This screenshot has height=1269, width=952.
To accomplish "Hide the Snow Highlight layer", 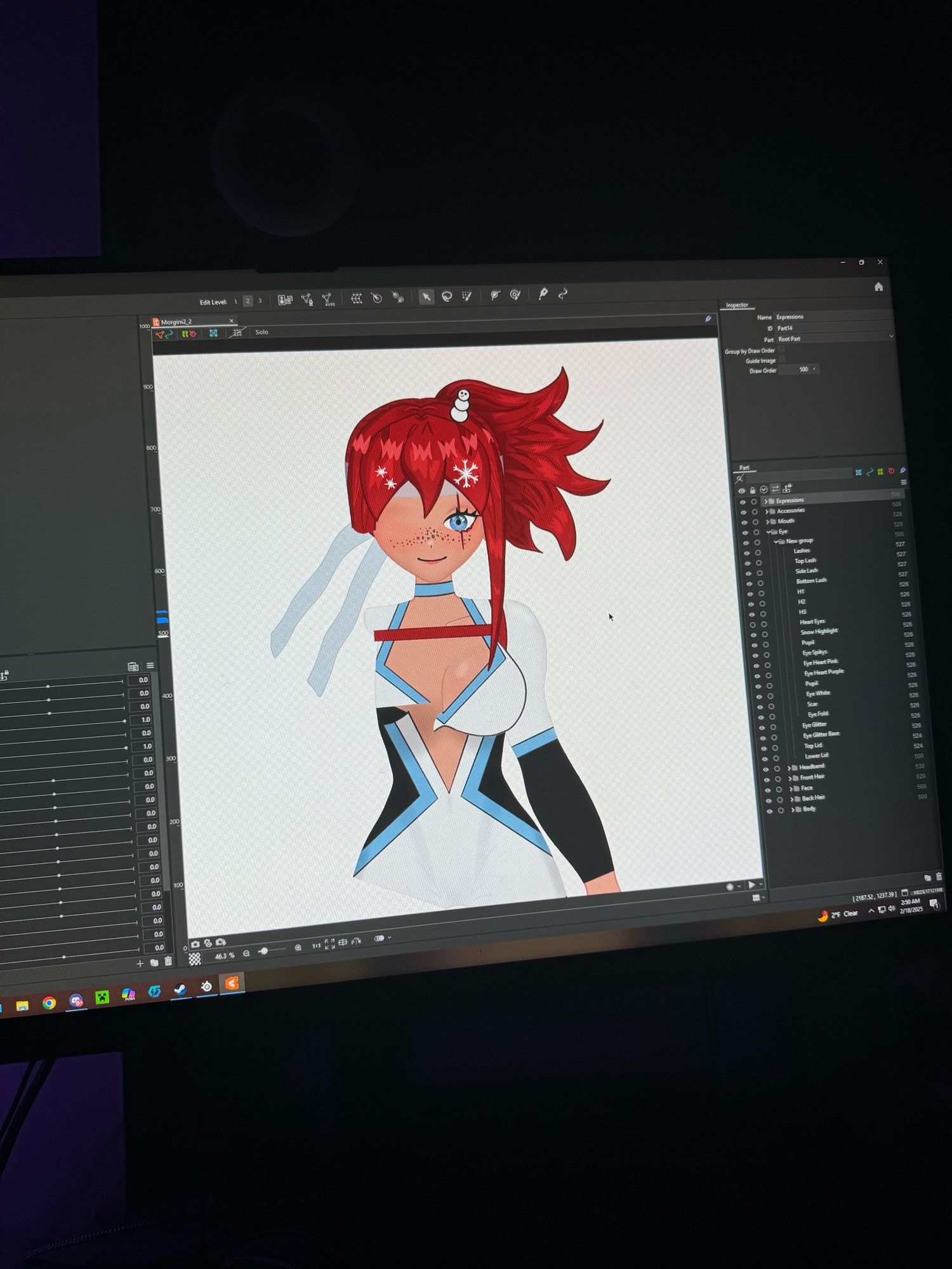I will pos(753,635).
